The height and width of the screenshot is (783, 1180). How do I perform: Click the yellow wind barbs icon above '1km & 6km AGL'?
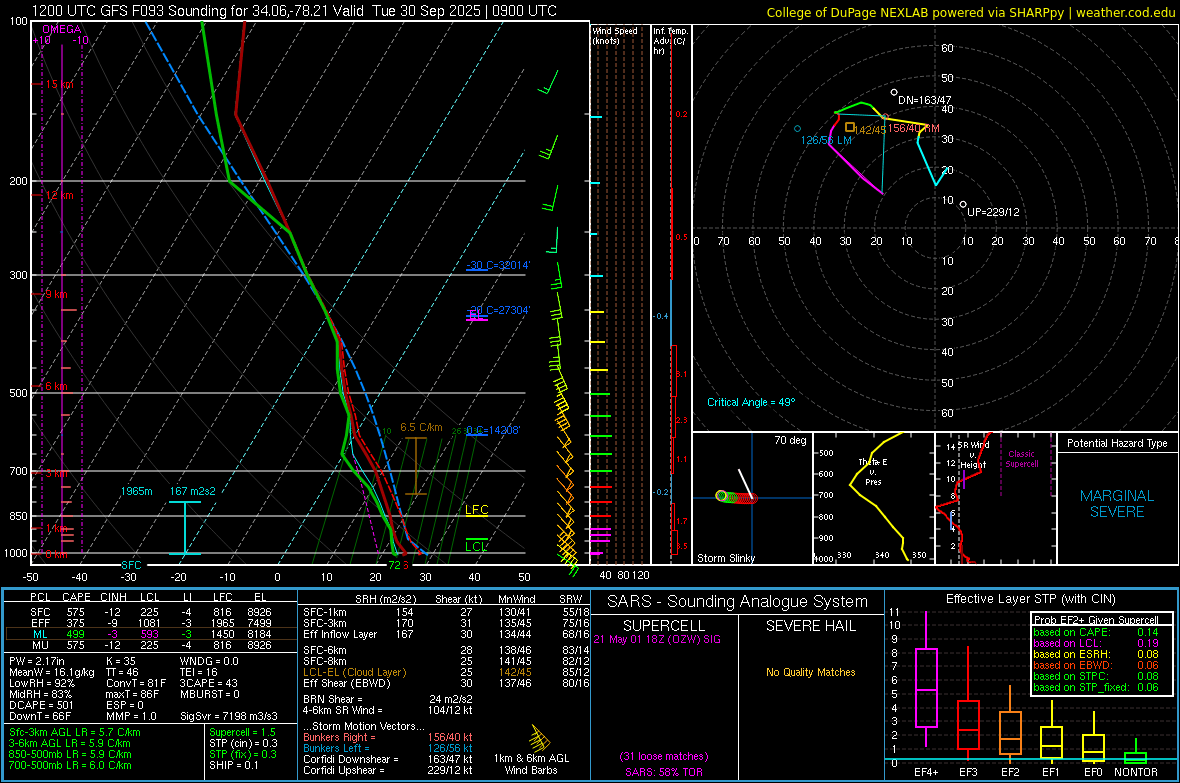[540, 738]
